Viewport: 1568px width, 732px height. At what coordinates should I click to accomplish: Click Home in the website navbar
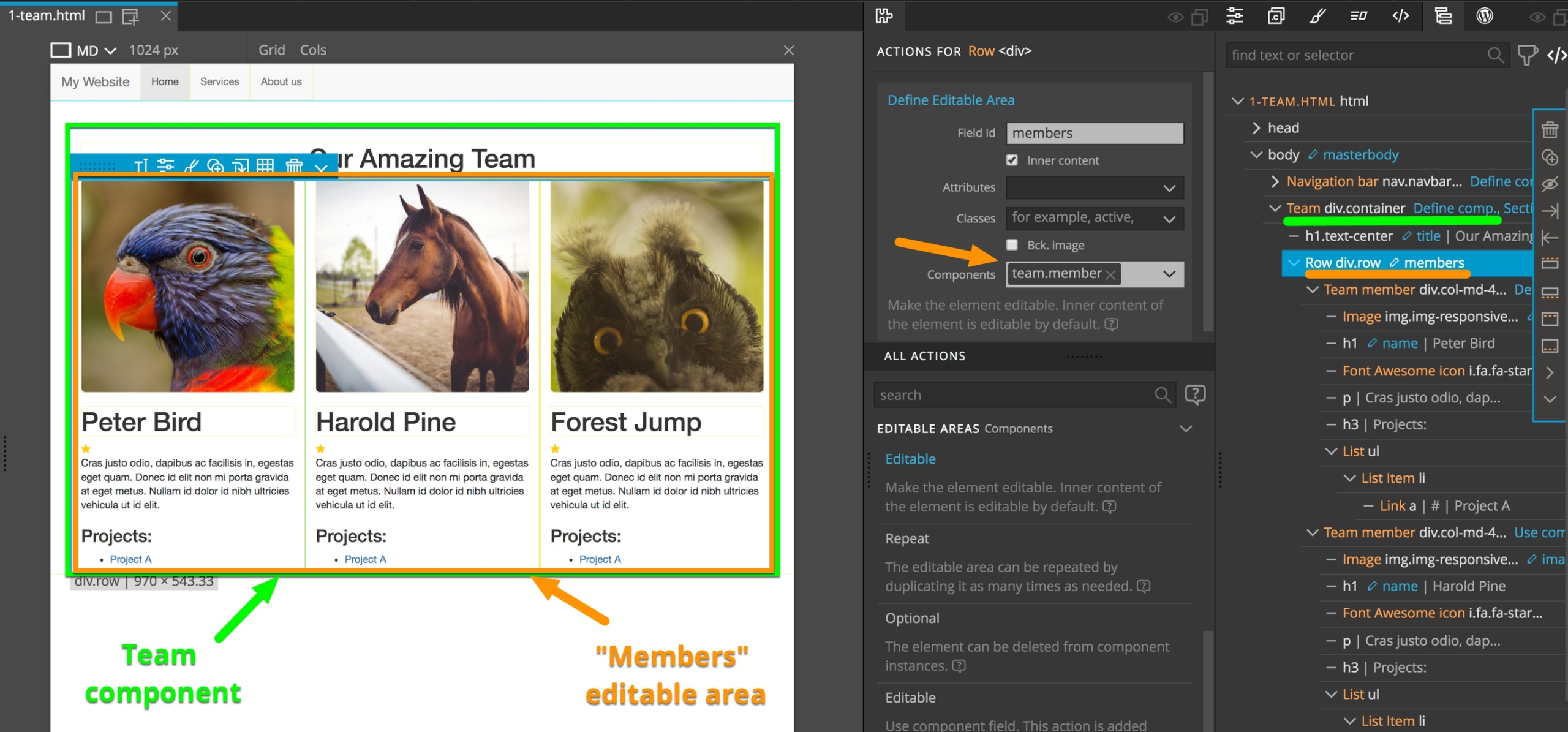(x=165, y=81)
